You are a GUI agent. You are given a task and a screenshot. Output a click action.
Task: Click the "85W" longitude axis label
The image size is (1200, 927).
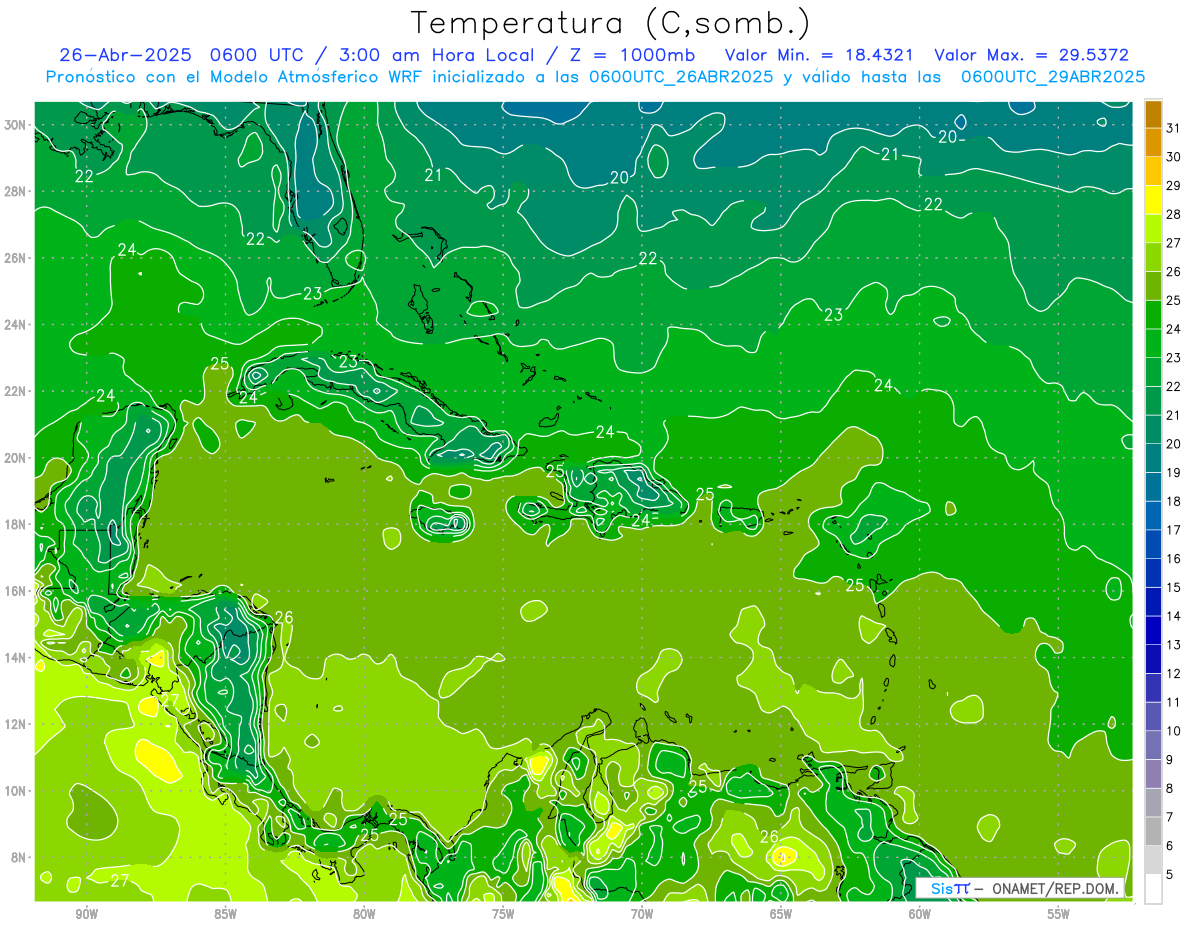pos(225,914)
